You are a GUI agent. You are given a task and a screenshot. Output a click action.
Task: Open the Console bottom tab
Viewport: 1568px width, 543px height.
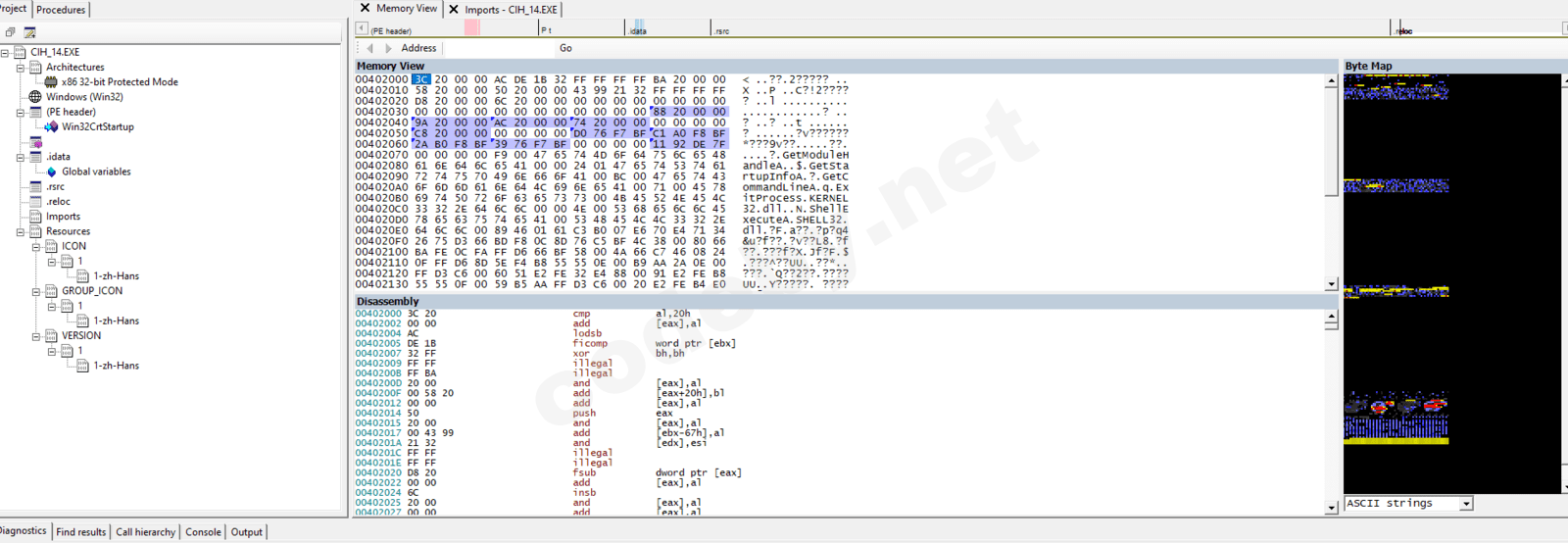204,531
